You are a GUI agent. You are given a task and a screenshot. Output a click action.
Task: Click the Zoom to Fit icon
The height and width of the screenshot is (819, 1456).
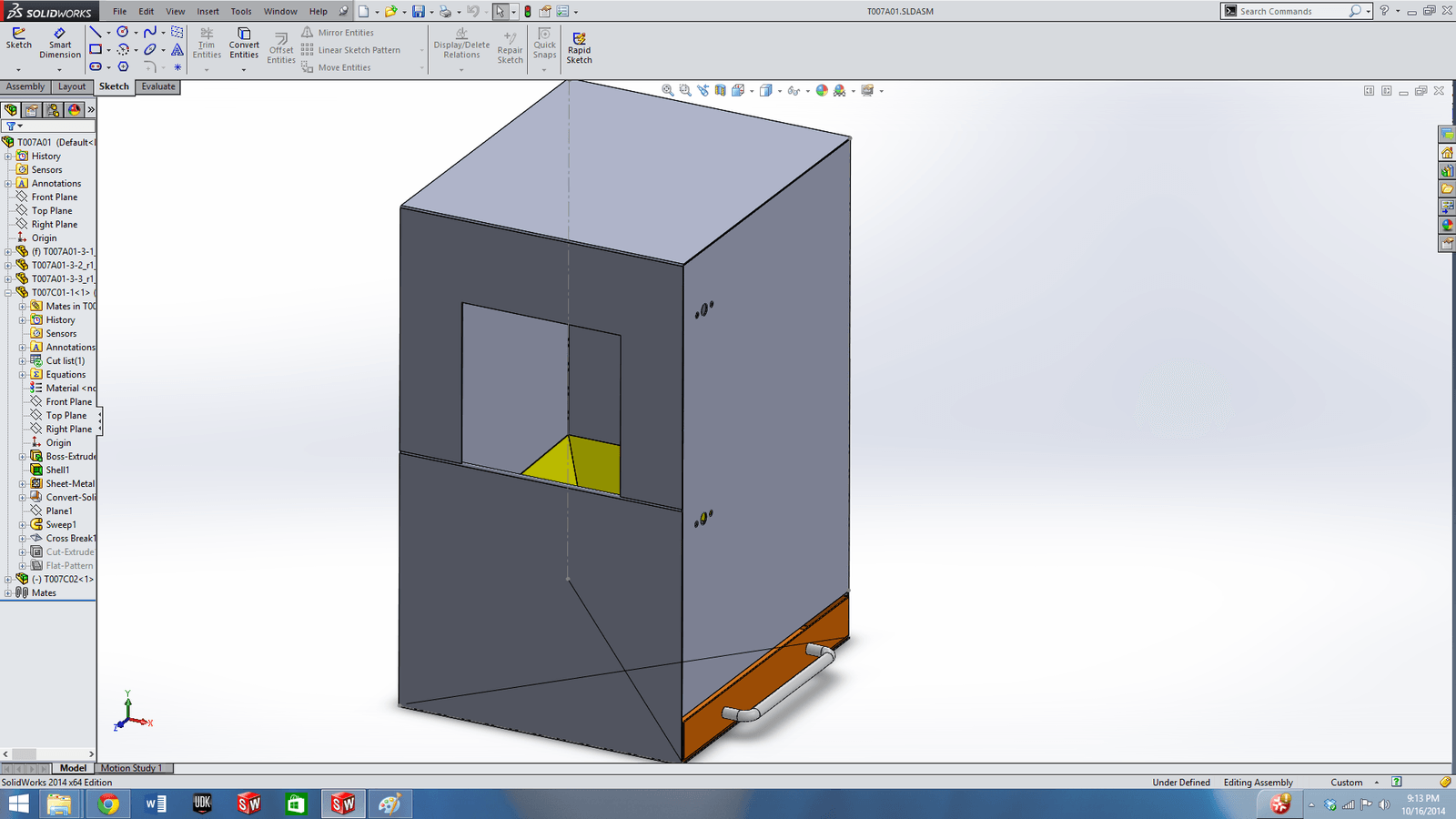tap(667, 90)
